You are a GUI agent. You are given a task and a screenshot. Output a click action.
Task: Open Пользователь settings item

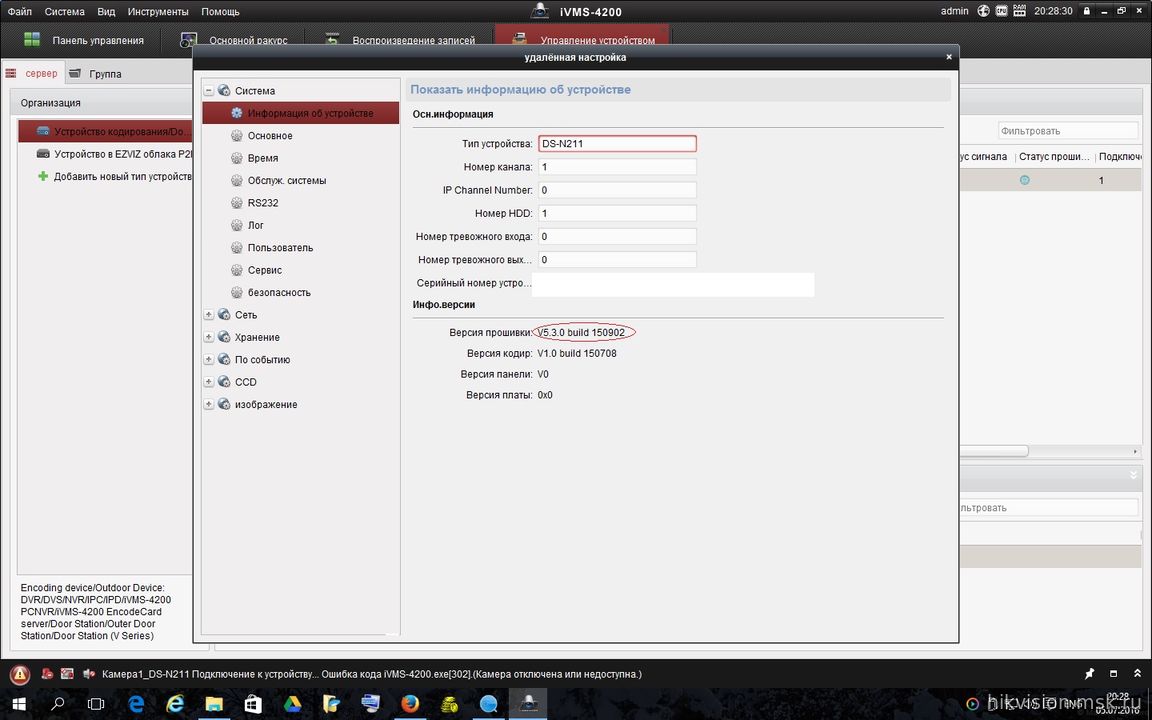coord(280,248)
